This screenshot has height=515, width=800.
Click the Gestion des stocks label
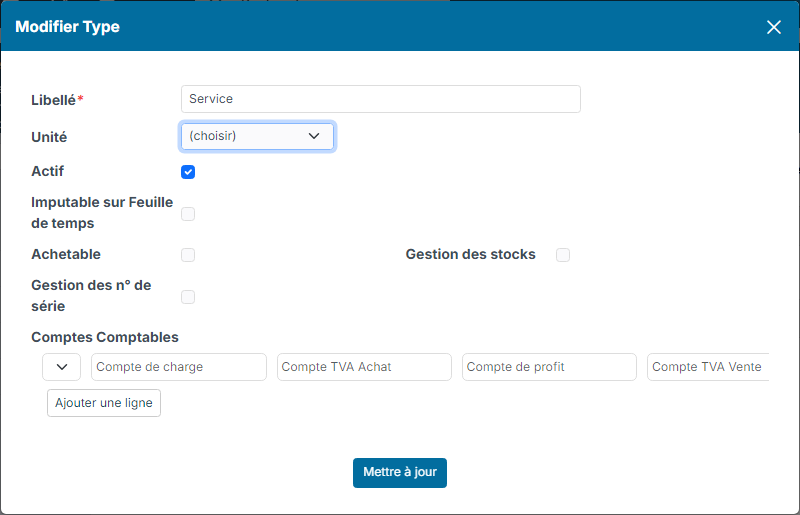click(x=470, y=254)
